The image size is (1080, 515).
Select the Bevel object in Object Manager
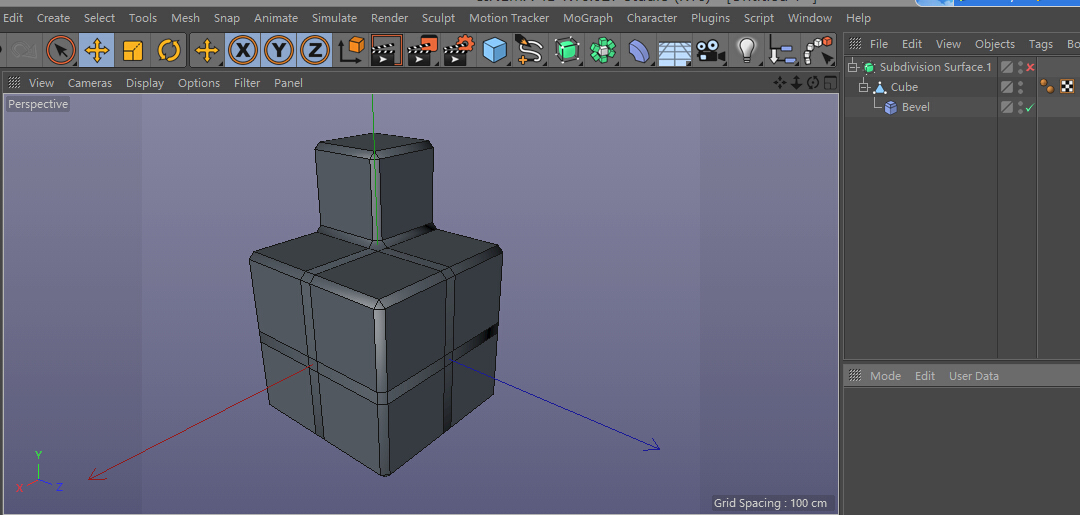(x=915, y=107)
